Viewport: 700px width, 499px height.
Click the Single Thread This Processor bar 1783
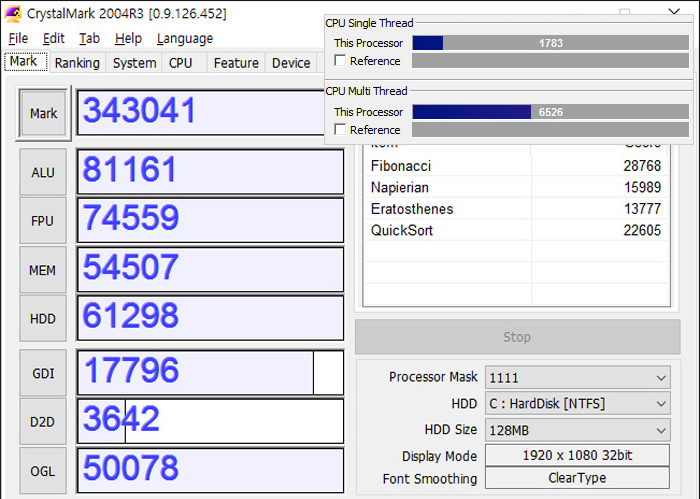pyautogui.click(x=550, y=43)
